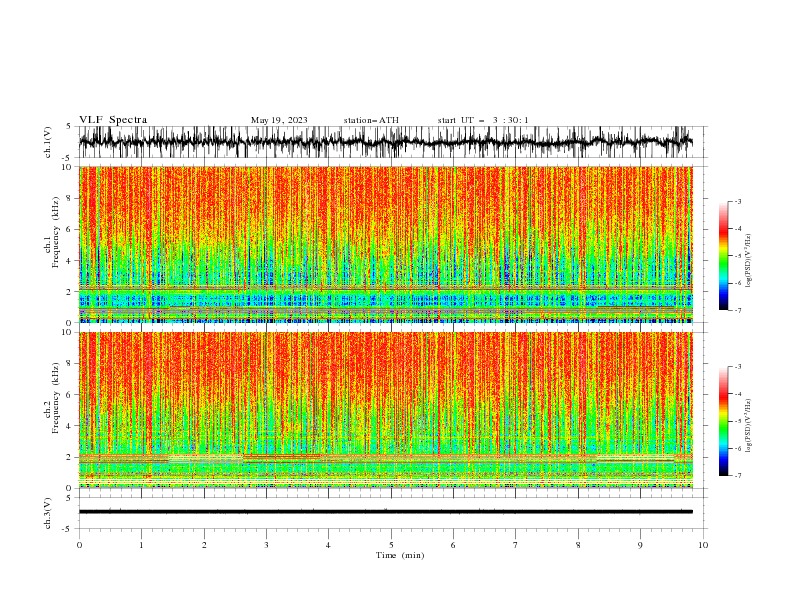Click the "ch.3(V)" axis label
This screenshot has height=612, width=792.
click(48, 513)
